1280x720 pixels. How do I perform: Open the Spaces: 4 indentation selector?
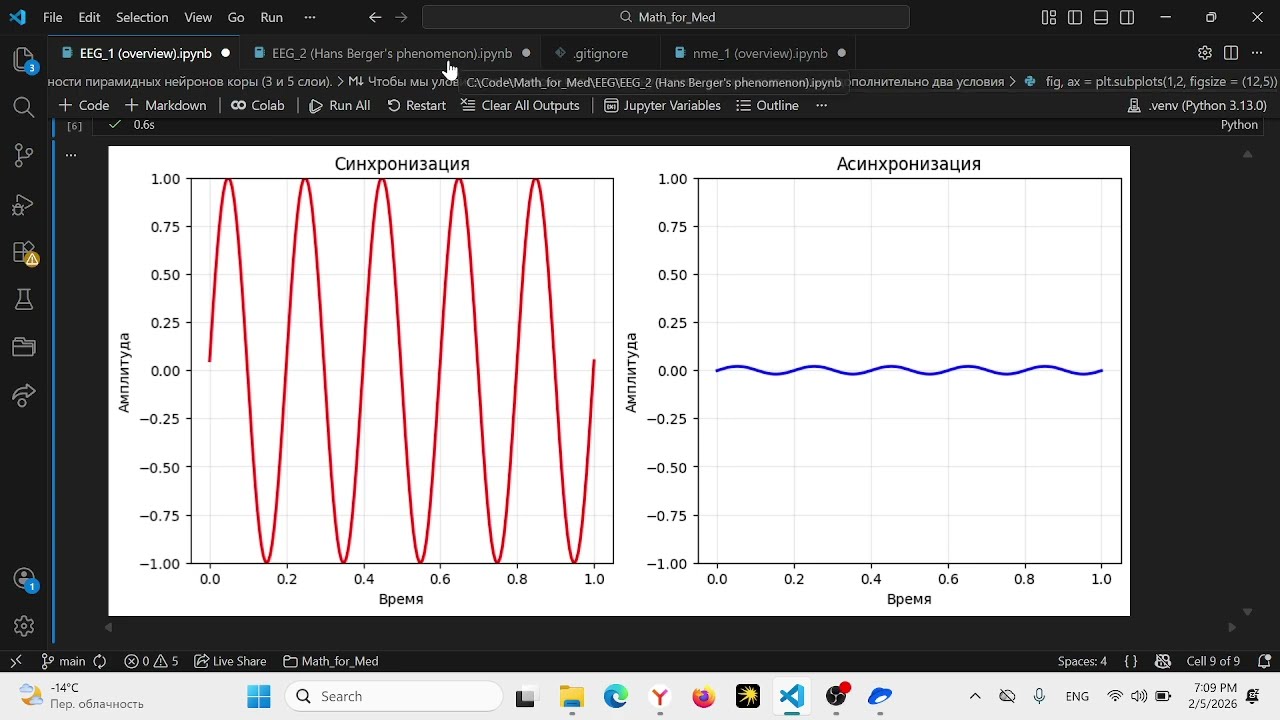1082,661
